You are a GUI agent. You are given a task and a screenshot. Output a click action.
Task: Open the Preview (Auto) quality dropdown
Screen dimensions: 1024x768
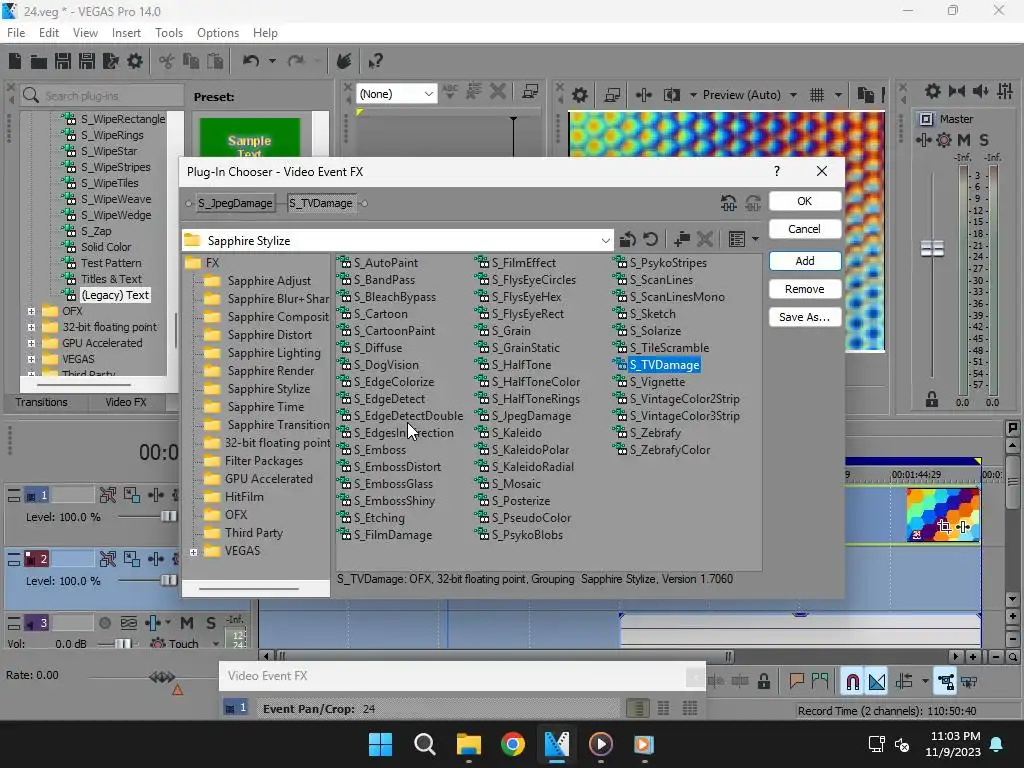pos(793,95)
